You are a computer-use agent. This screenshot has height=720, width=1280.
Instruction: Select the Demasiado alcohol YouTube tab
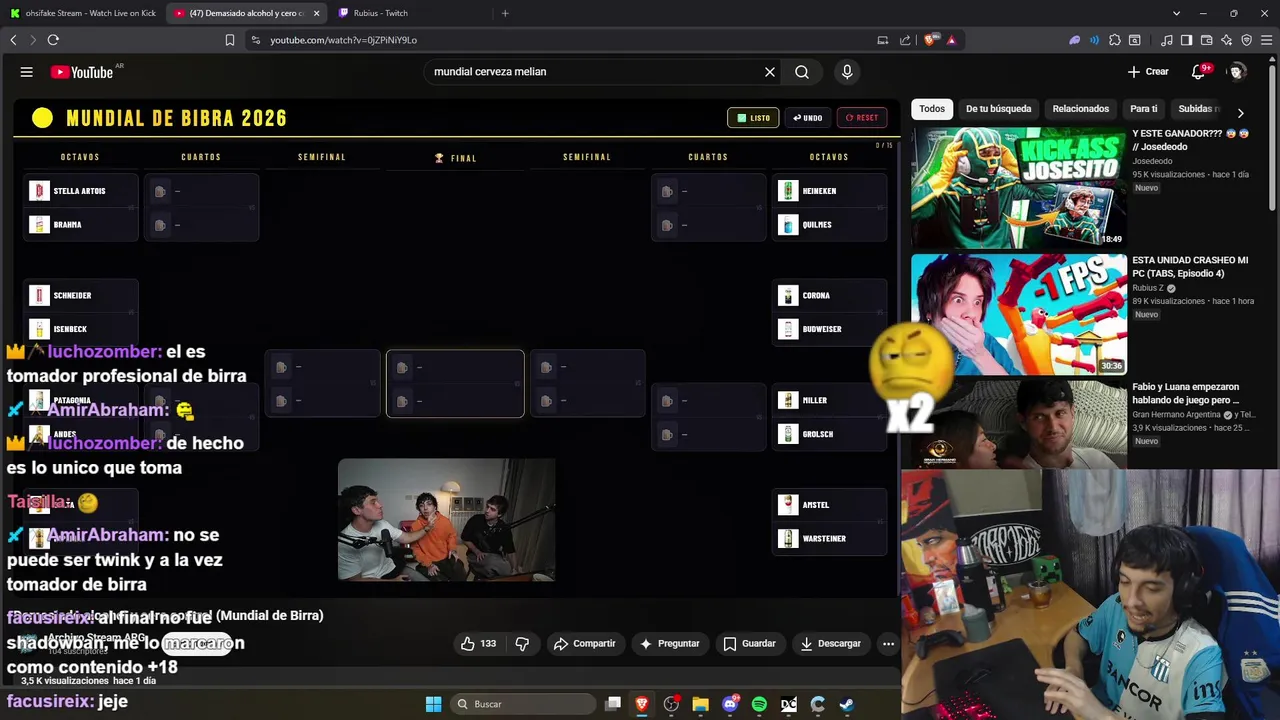[245, 13]
